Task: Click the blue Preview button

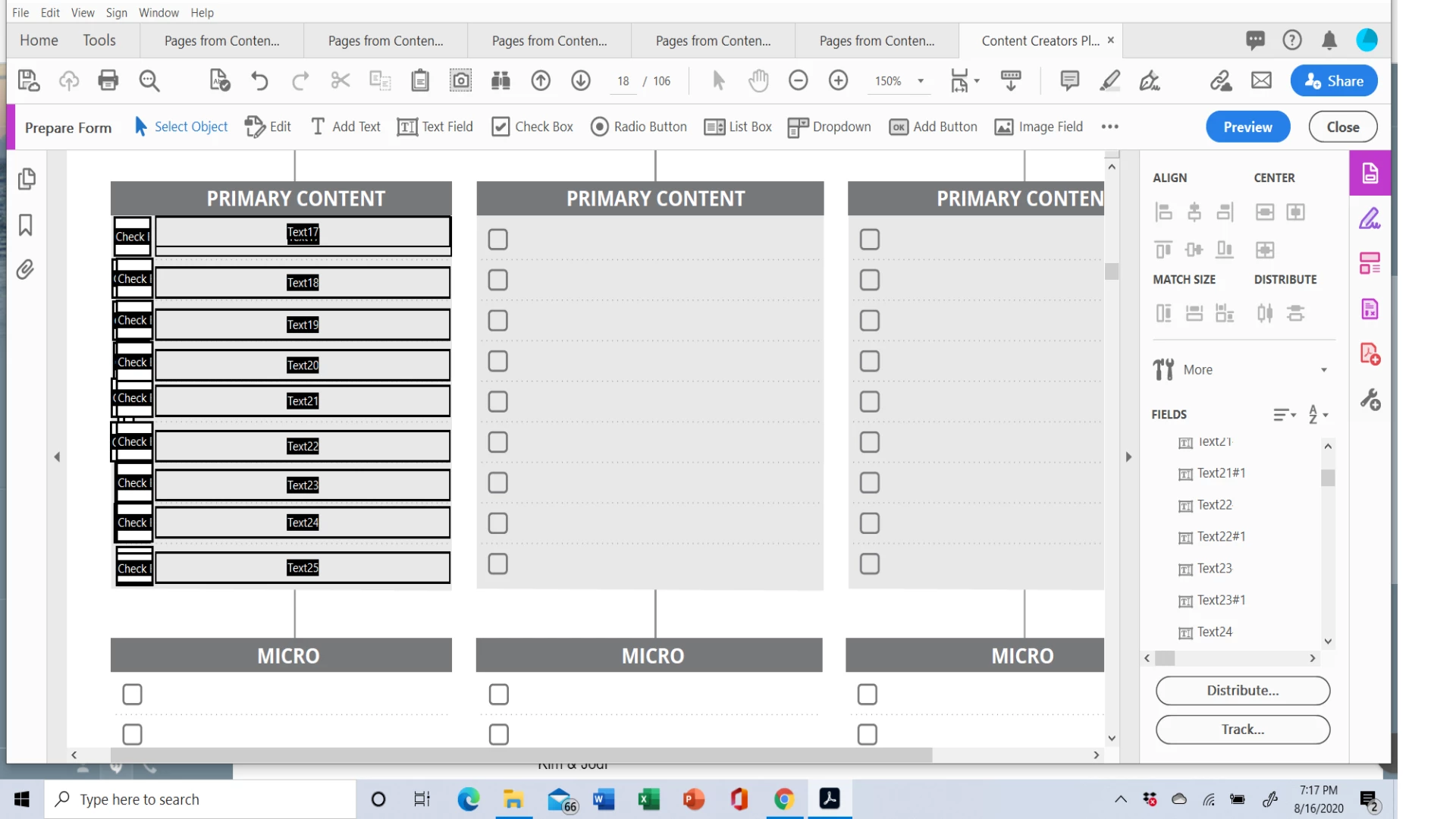Action: click(1247, 127)
